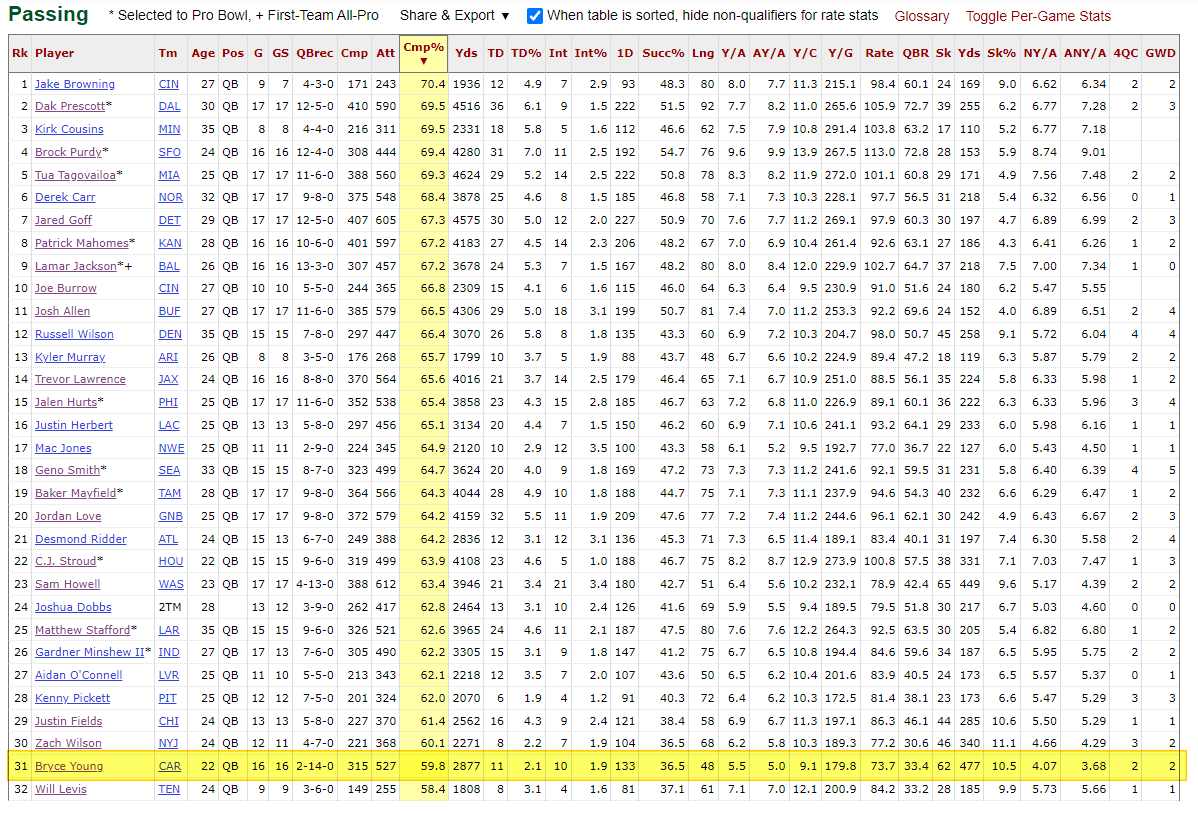Open the MIA team link

click(169, 175)
